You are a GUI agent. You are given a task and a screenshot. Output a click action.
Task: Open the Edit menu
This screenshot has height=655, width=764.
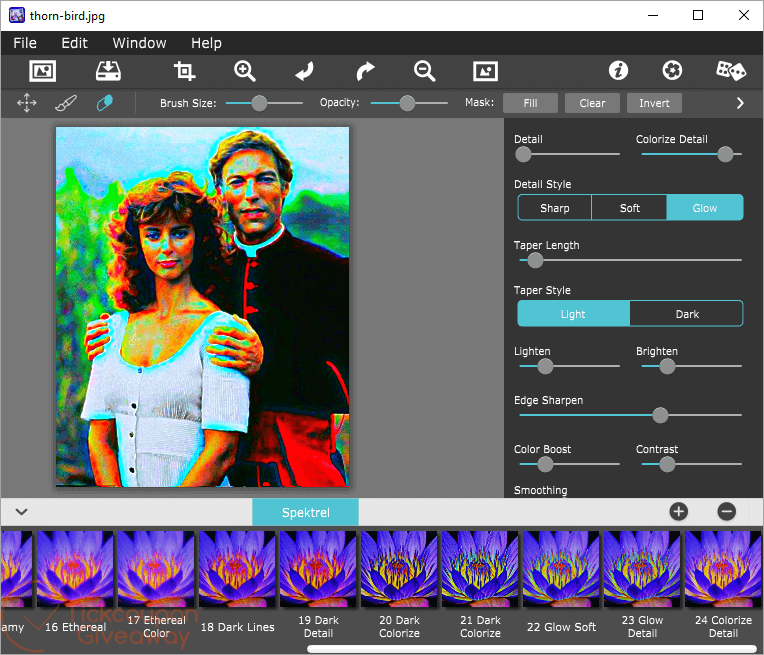(75, 43)
